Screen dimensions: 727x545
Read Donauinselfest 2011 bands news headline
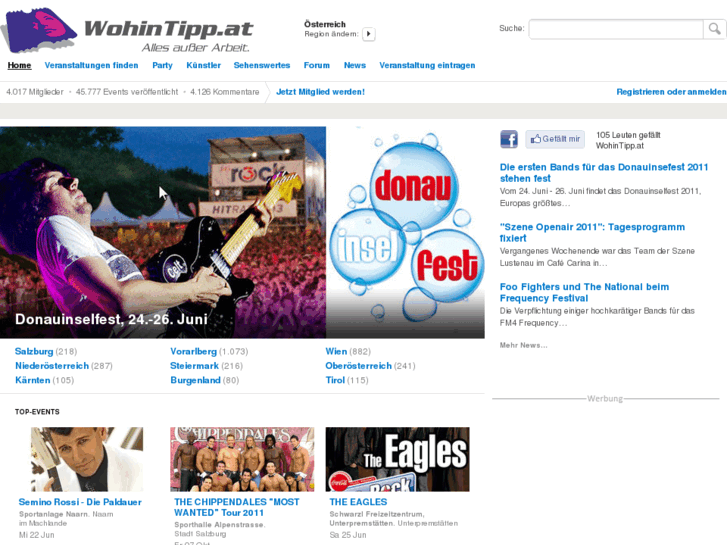point(604,173)
